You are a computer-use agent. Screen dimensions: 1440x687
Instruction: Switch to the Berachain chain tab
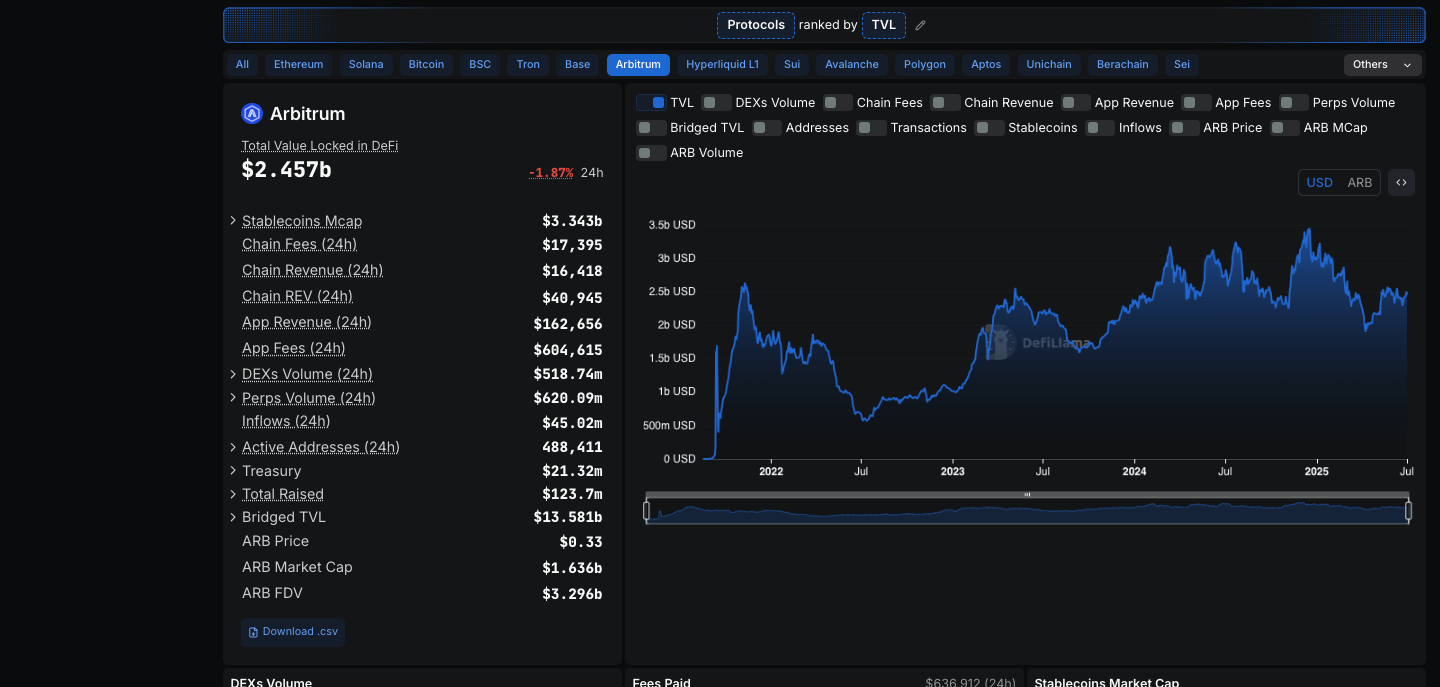pos(1123,65)
